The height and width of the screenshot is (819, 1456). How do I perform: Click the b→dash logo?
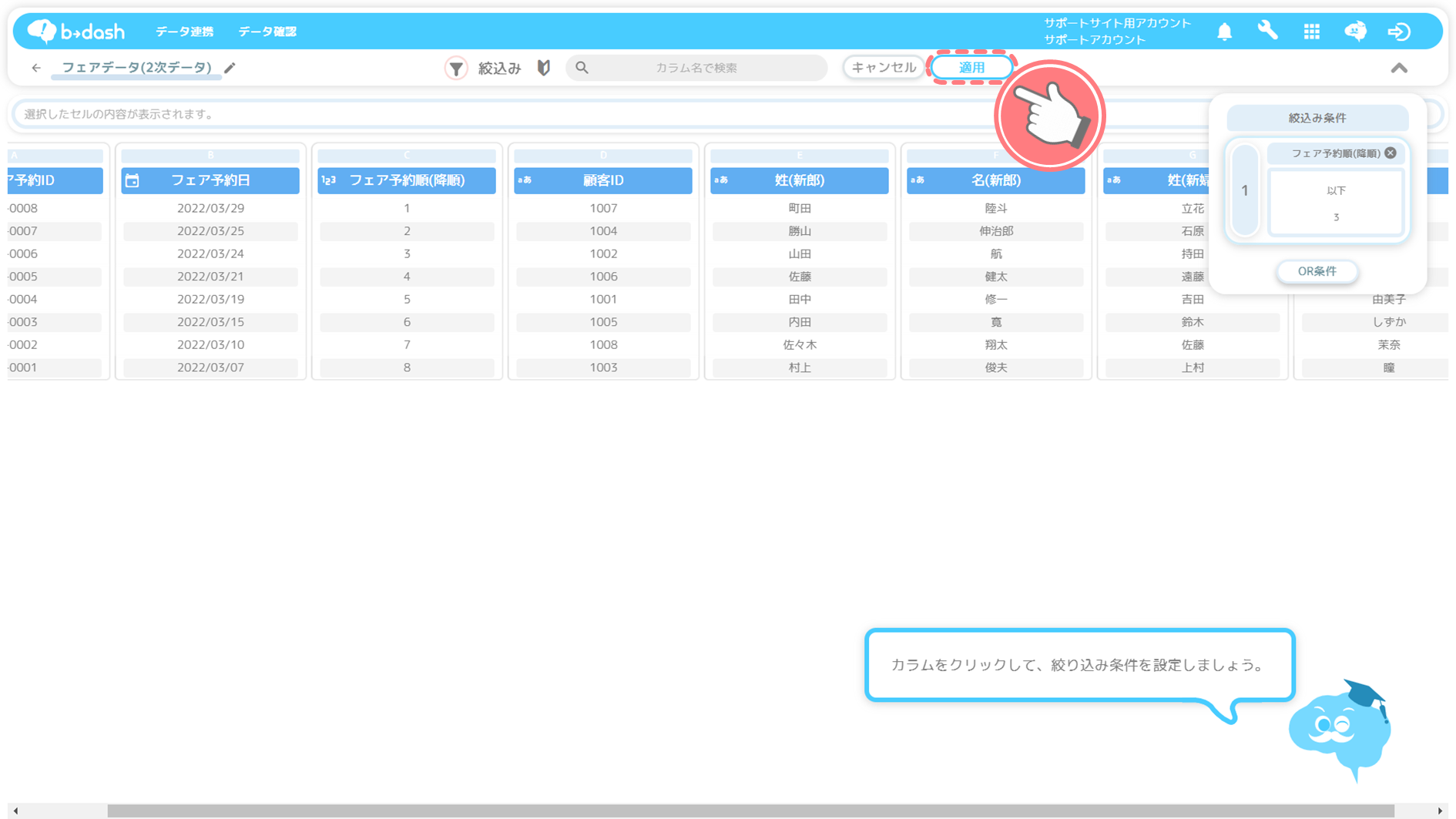point(75,31)
